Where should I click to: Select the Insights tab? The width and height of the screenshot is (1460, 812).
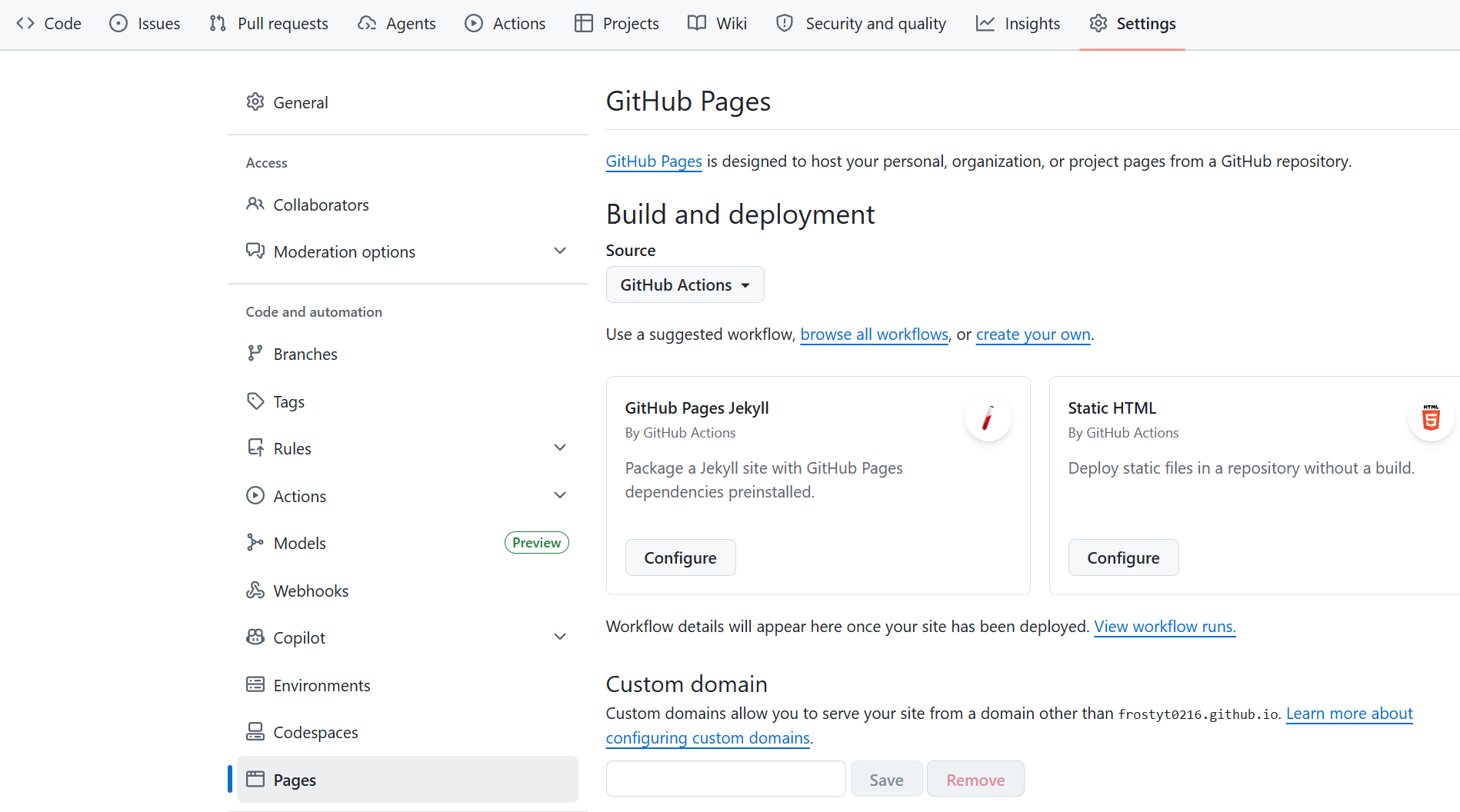click(x=1018, y=24)
